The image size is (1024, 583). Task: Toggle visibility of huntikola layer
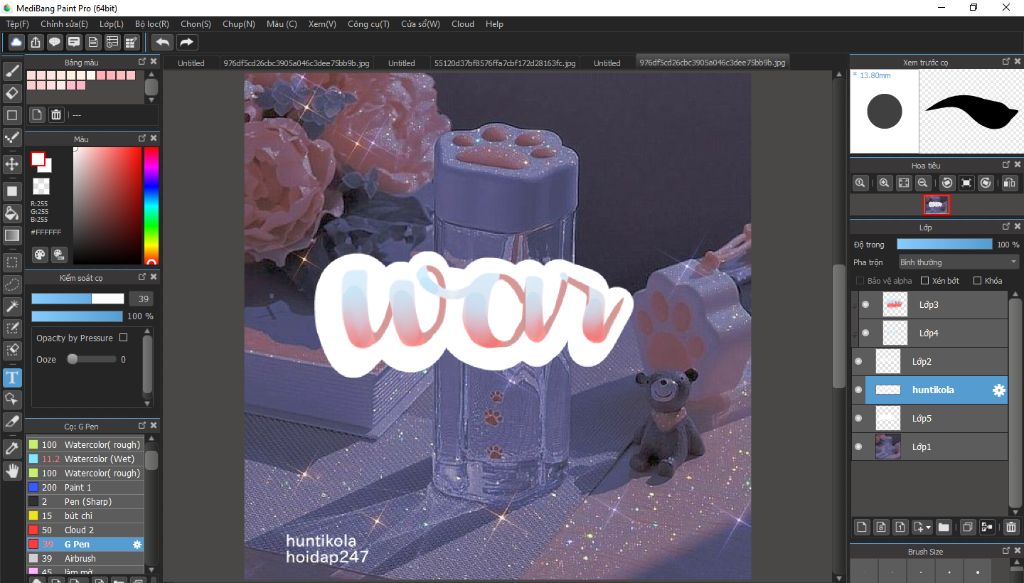[859, 390]
